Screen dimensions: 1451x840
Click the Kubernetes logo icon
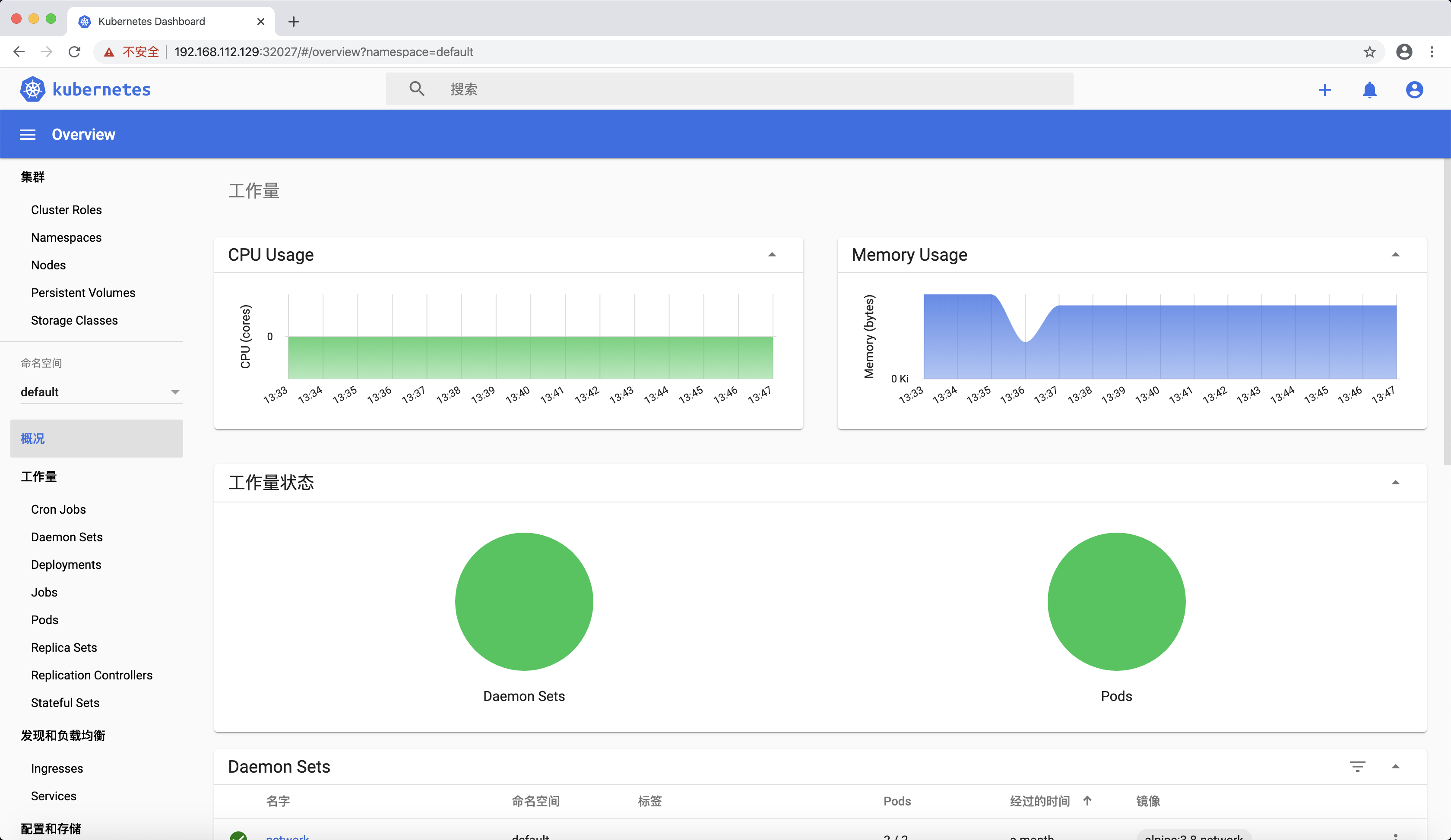[33, 89]
